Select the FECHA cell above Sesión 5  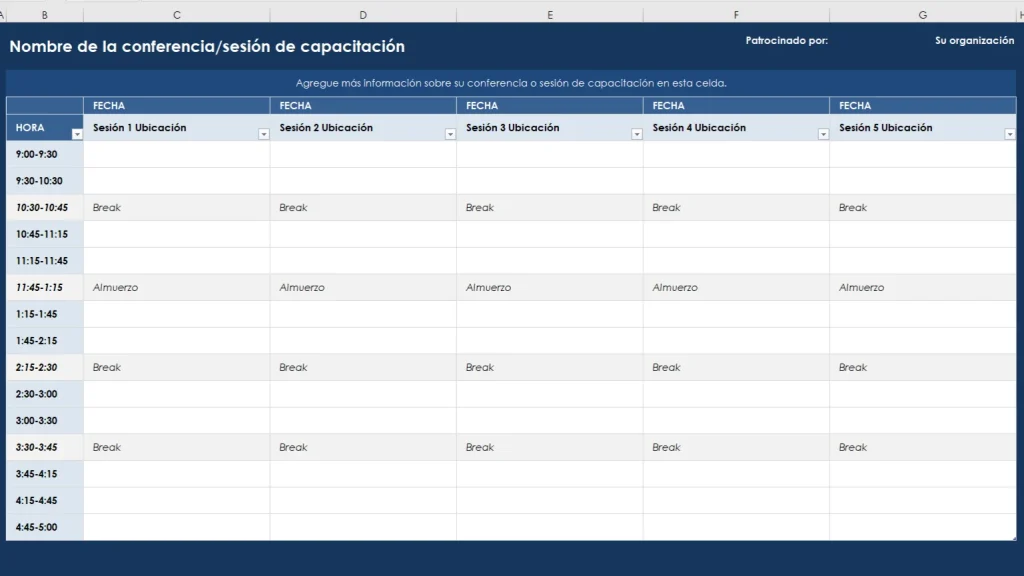pyautogui.click(x=922, y=105)
